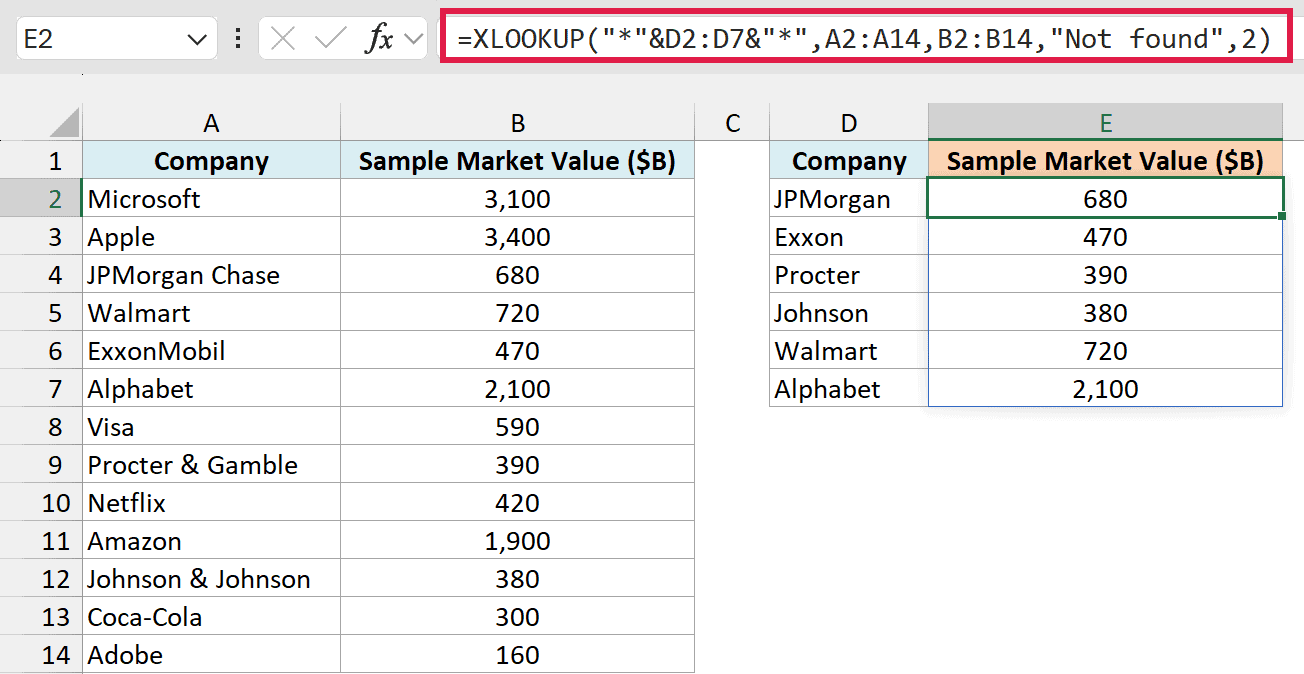This screenshot has width=1304, height=674.
Task: Click result 470 in column E
Action: [x=1105, y=237]
